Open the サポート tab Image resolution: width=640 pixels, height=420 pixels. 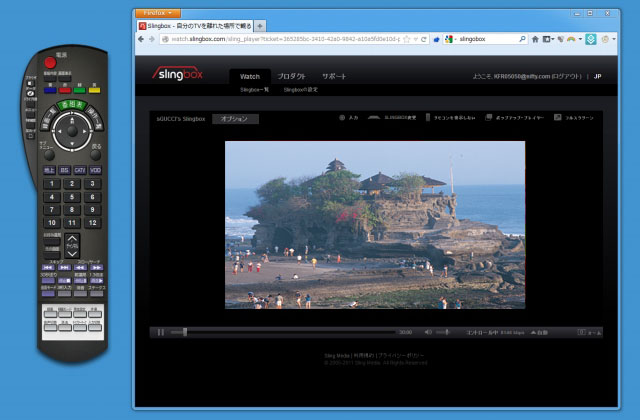tap(334, 76)
